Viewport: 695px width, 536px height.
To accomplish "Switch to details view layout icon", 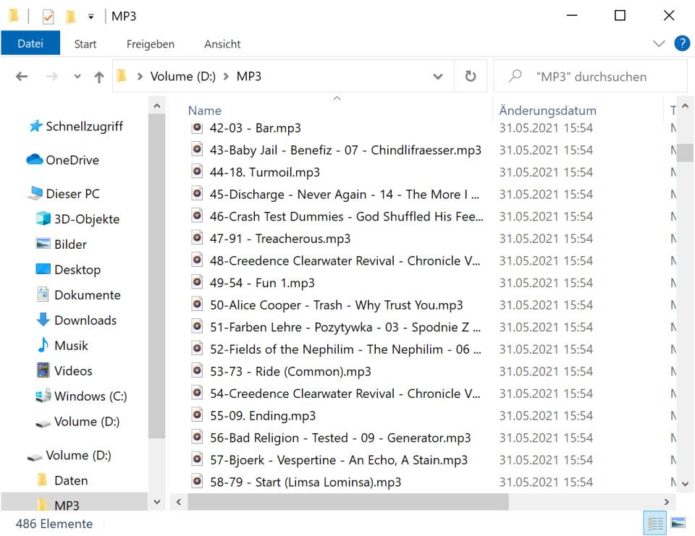I will [655, 523].
